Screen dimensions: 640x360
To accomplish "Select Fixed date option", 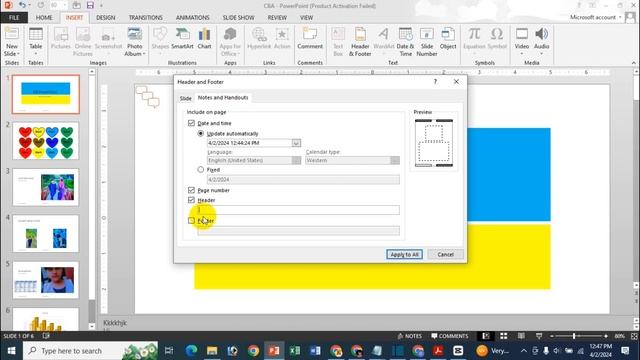I will pyautogui.click(x=200, y=169).
